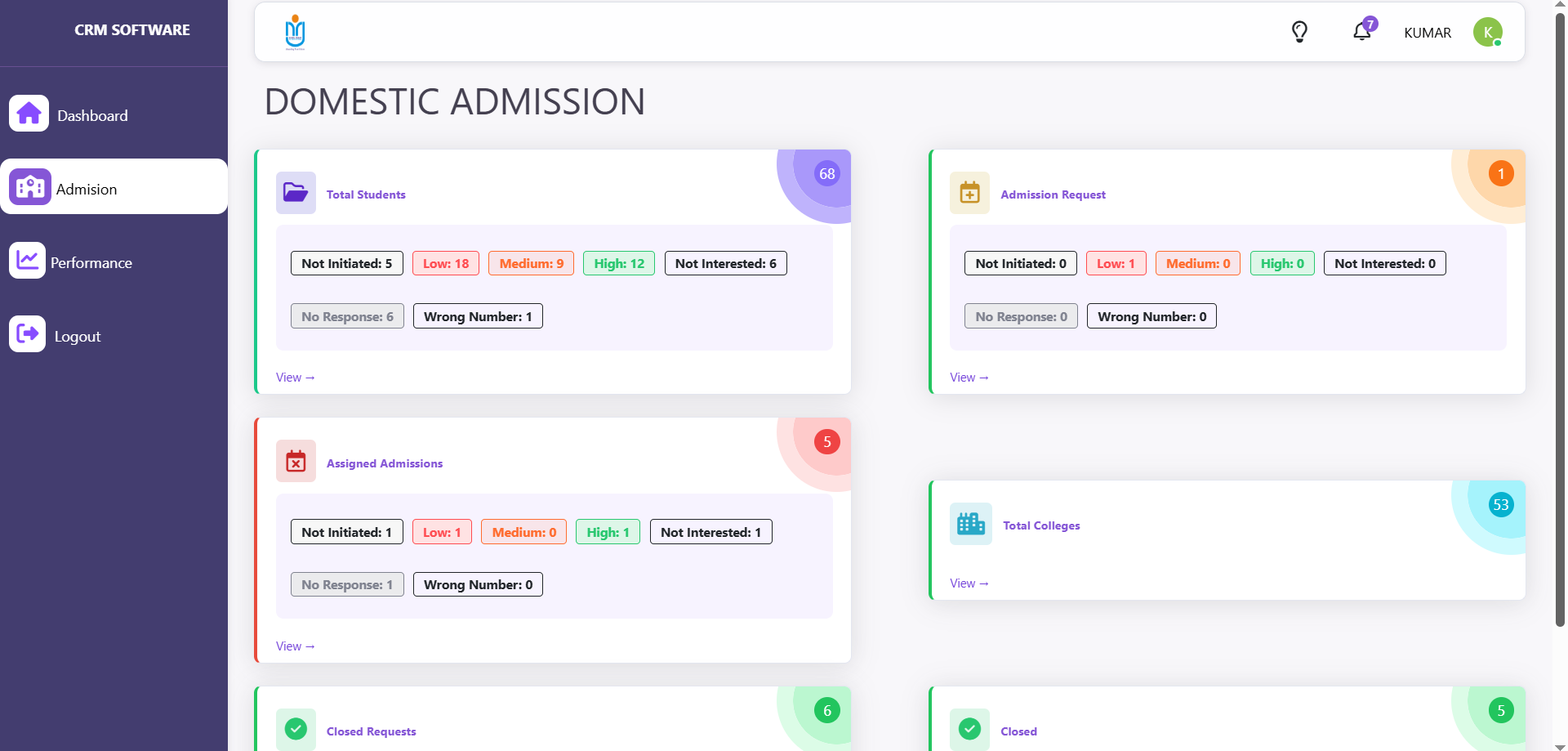Screen dimensions: 1568x751
Task: Click the Total Students folder icon
Action: coord(296,193)
